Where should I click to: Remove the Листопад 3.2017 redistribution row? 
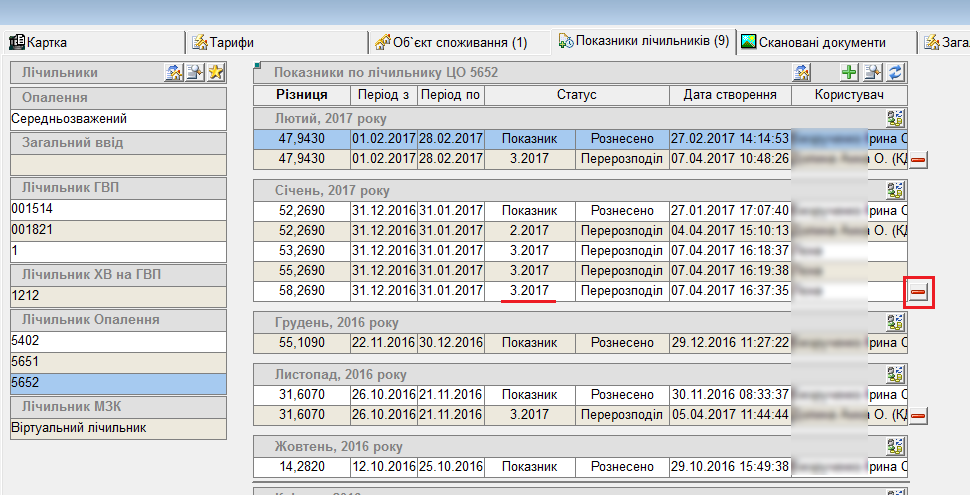pyautogui.click(x=918, y=415)
